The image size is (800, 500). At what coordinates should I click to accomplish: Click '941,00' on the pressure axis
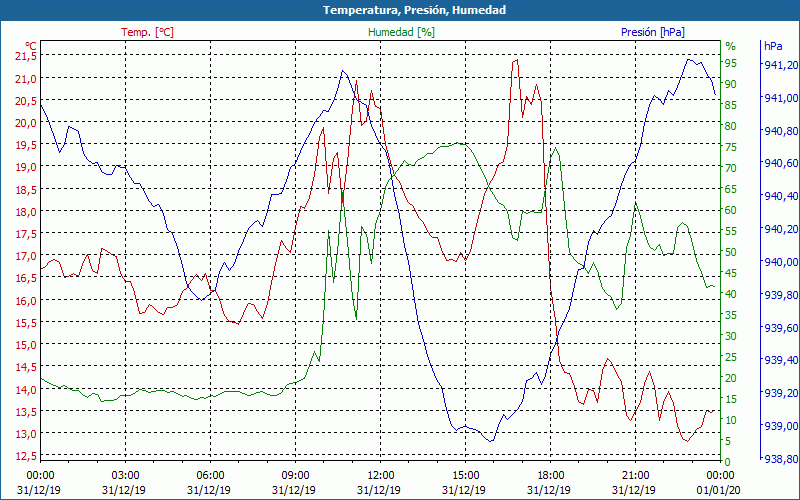pos(780,97)
